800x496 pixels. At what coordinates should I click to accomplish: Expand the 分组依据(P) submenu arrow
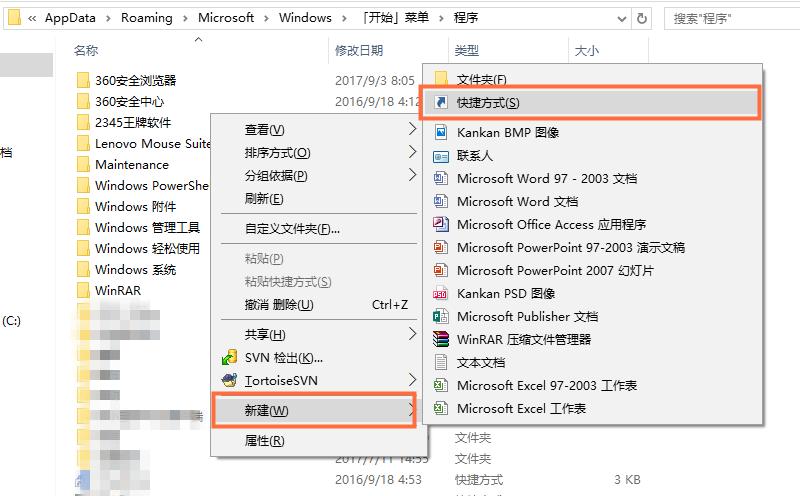pos(412,175)
